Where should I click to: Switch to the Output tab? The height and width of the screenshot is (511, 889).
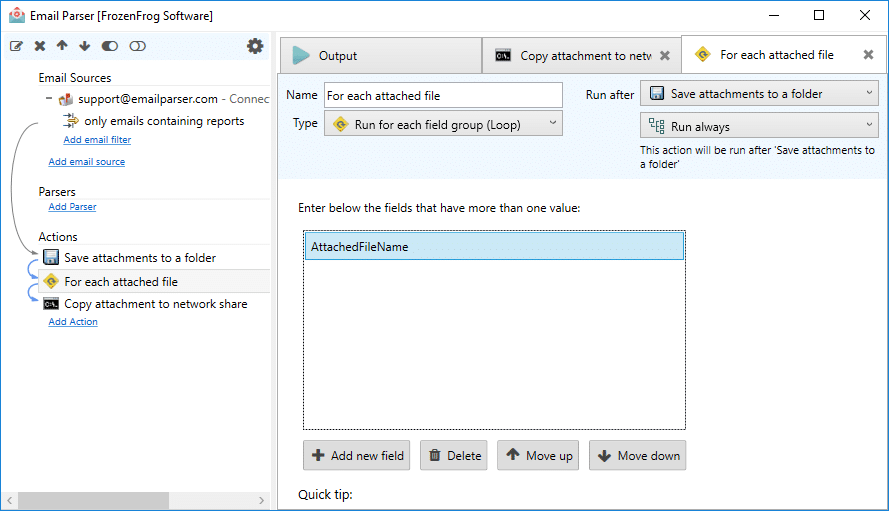[381, 56]
